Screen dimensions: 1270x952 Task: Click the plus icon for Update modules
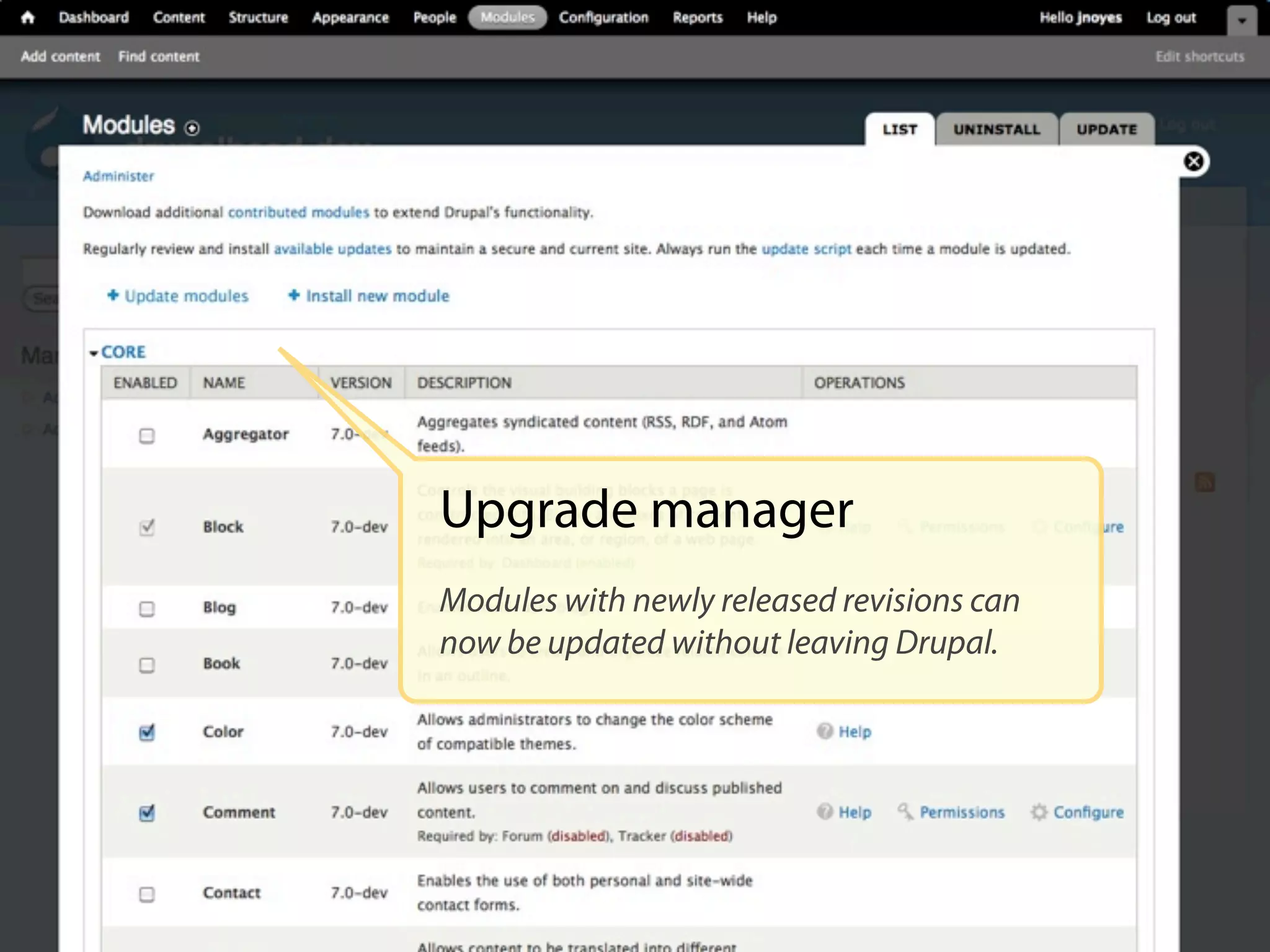[x=113, y=296]
